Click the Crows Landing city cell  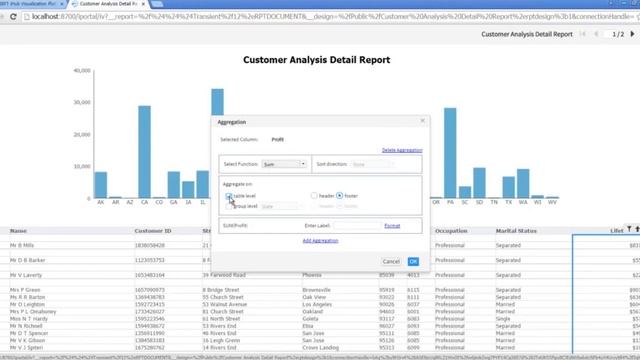point(320,348)
